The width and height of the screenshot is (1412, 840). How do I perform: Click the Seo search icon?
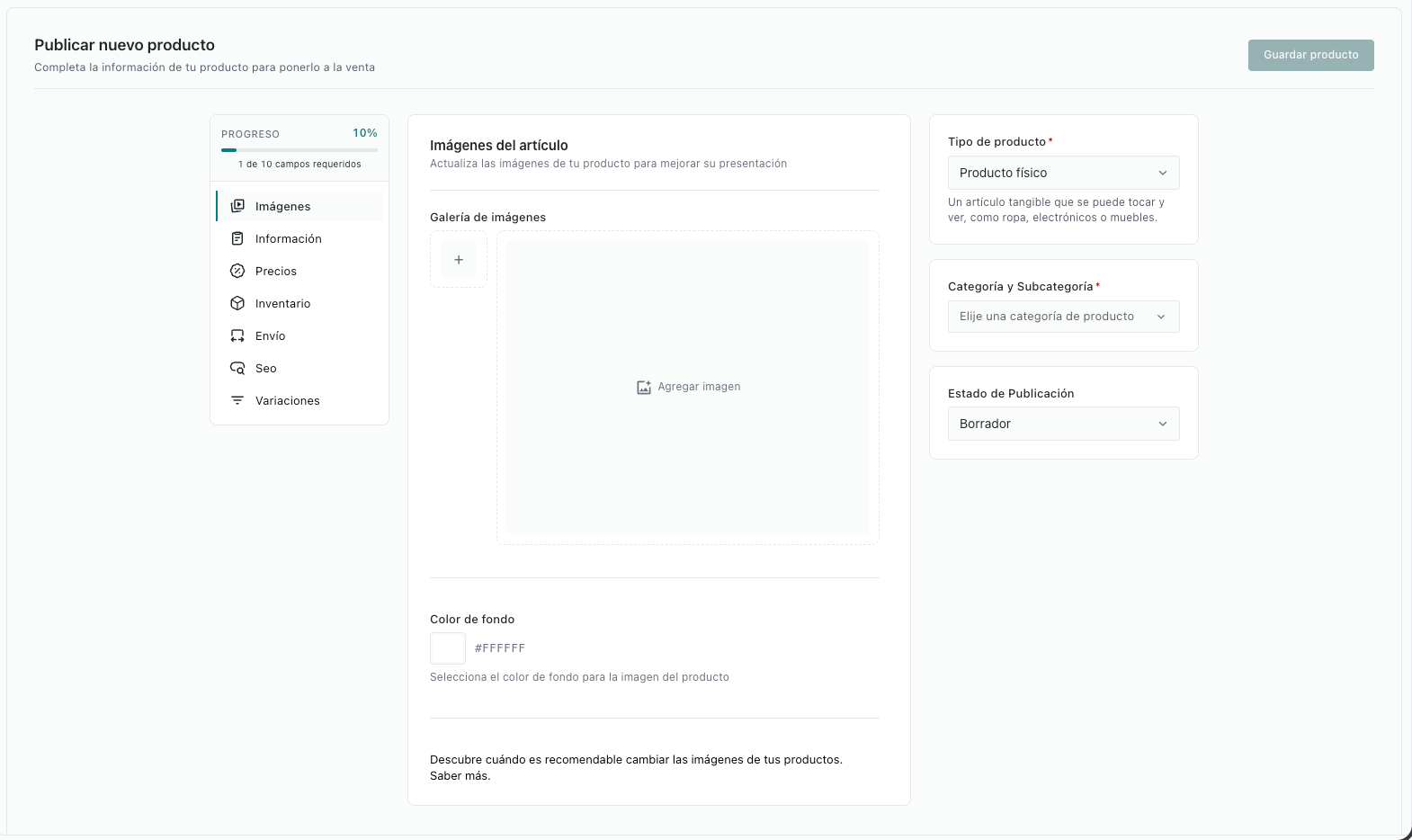[x=237, y=368]
